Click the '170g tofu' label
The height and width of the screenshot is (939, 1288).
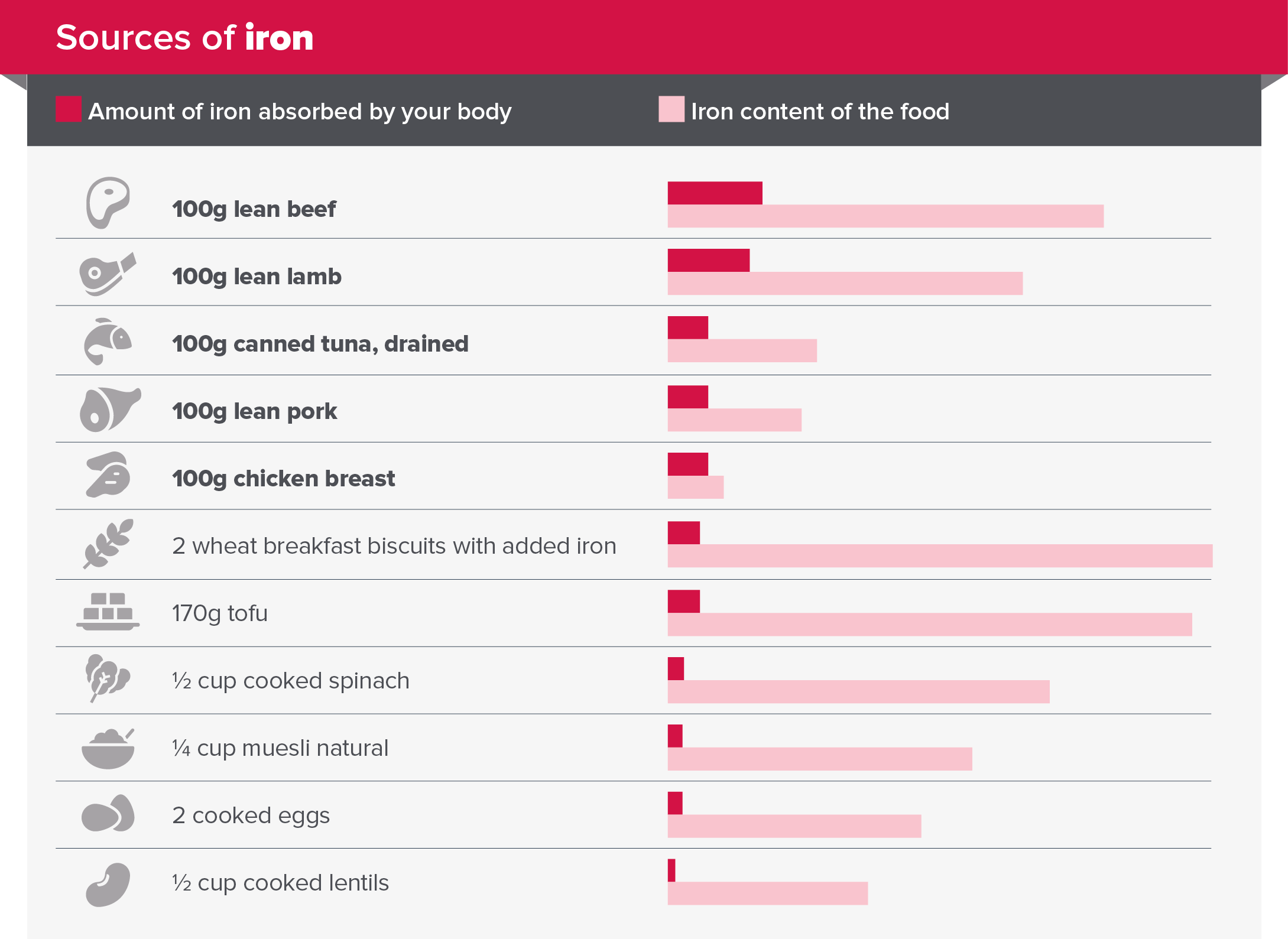220,613
